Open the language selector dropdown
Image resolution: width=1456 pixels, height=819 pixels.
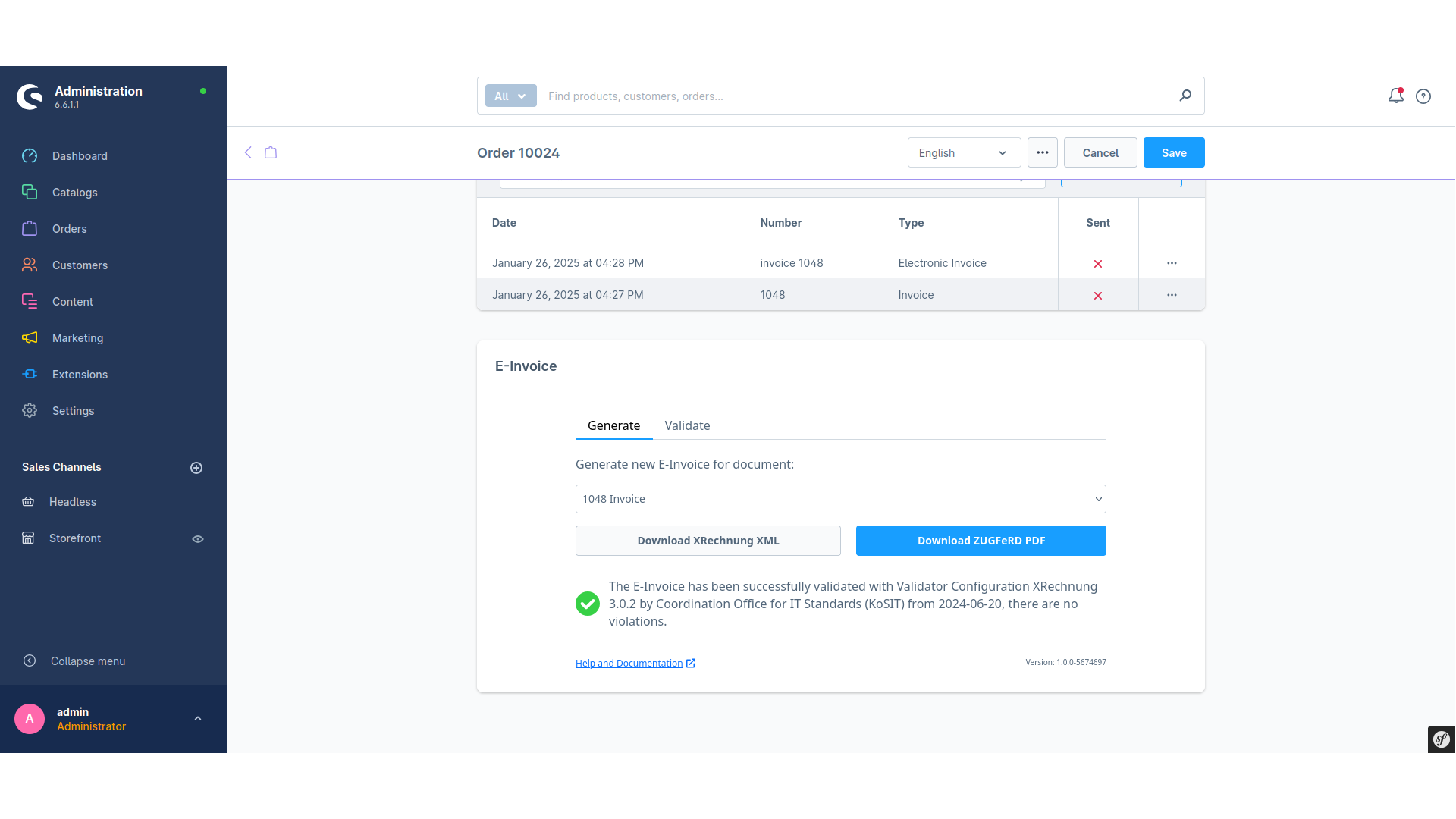963,153
